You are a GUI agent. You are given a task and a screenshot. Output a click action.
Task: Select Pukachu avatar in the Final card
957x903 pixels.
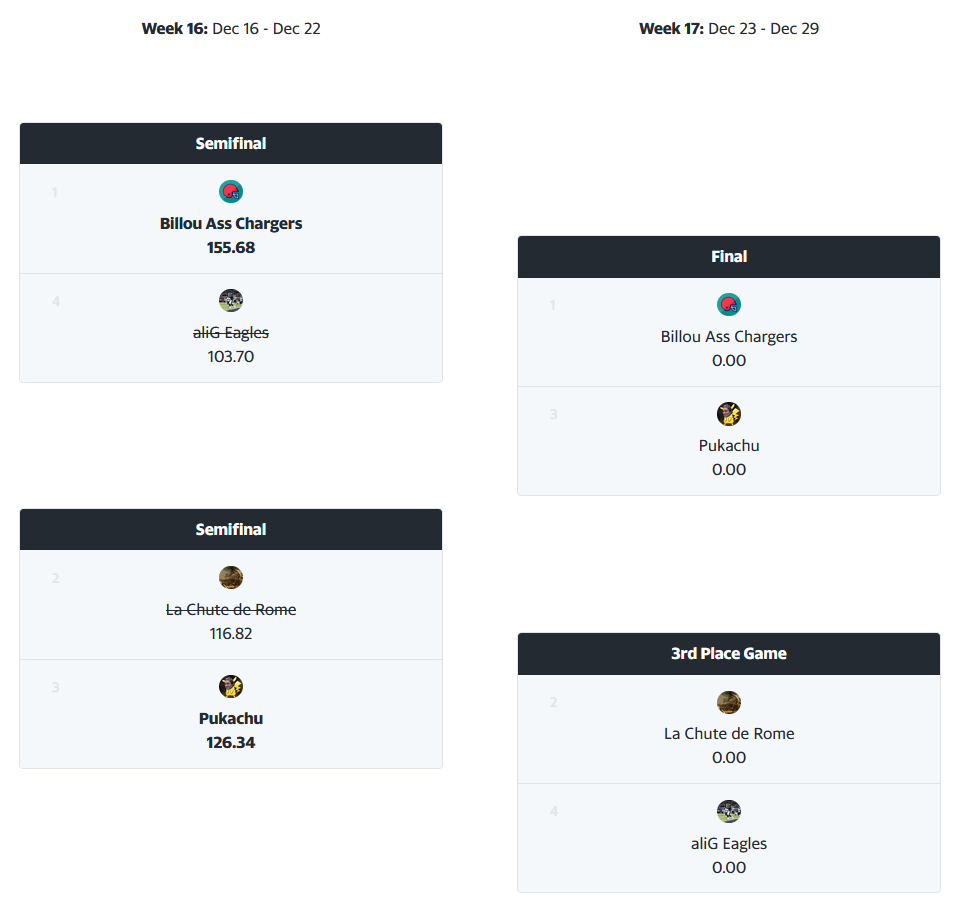pyautogui.click(x=729, y=414)
